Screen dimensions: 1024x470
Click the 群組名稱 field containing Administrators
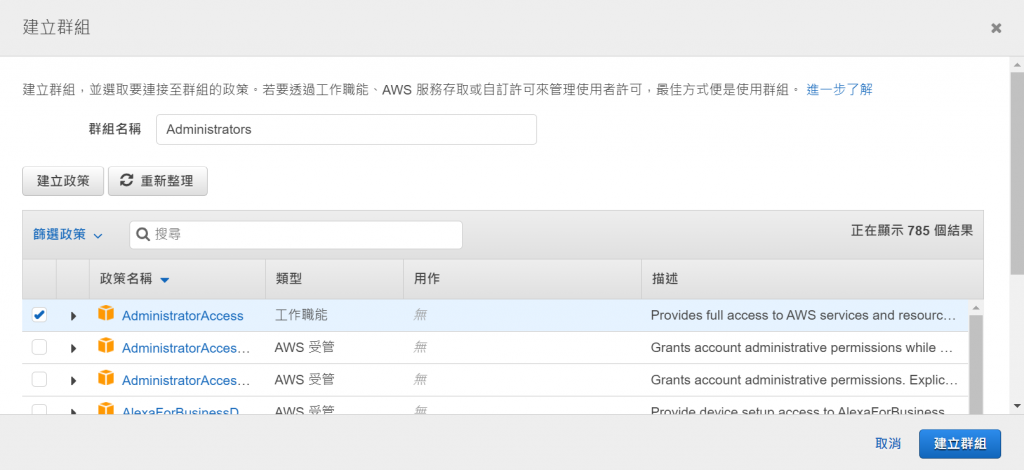(x=346, y=129)
